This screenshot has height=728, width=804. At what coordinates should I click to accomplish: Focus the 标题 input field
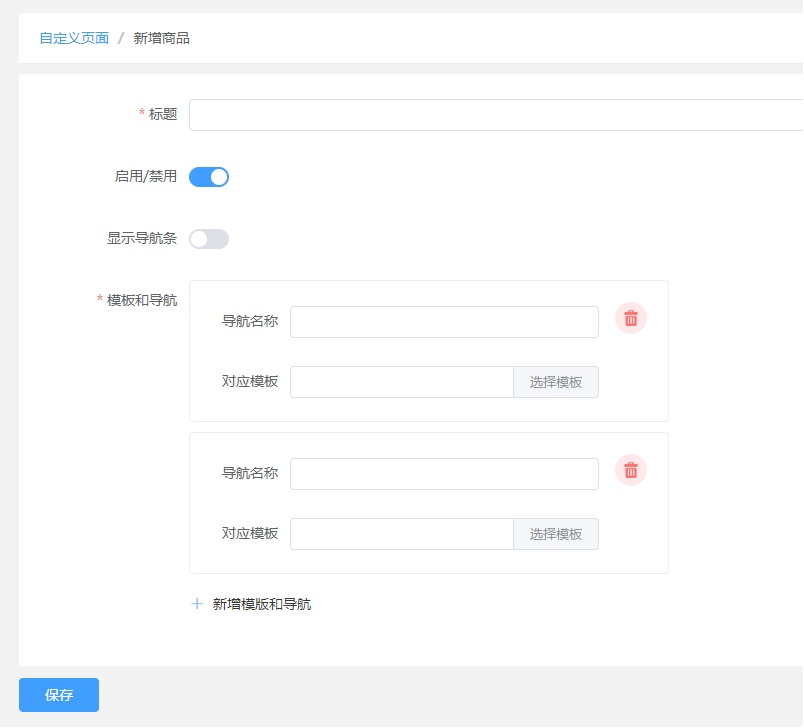(x=496, y=115)
